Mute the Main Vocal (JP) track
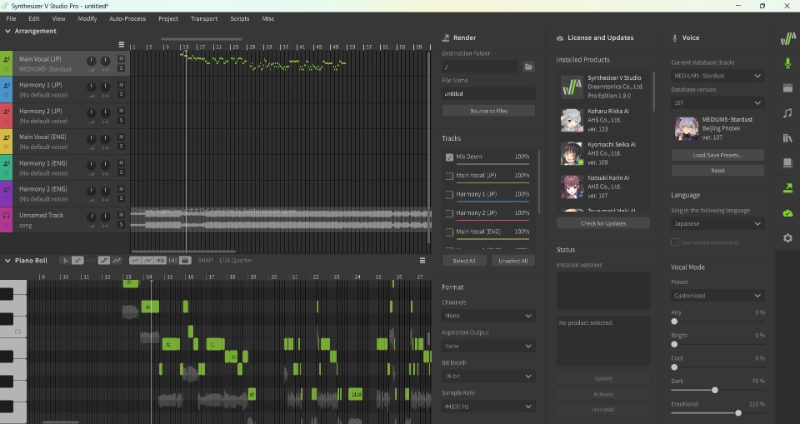This screenshot has height=424, width=800. (x=121, y=59)
